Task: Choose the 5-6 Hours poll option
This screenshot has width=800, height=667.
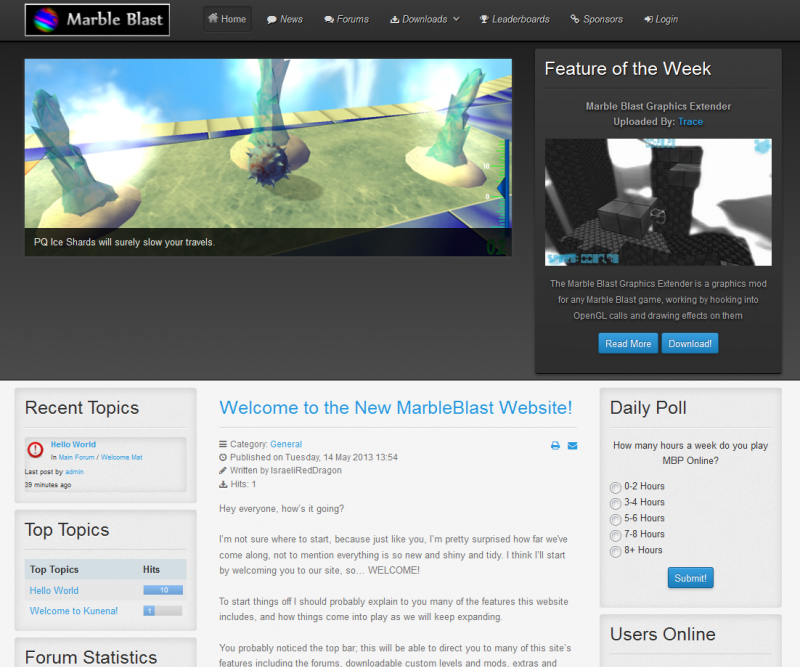Action: tap(616, 520)
